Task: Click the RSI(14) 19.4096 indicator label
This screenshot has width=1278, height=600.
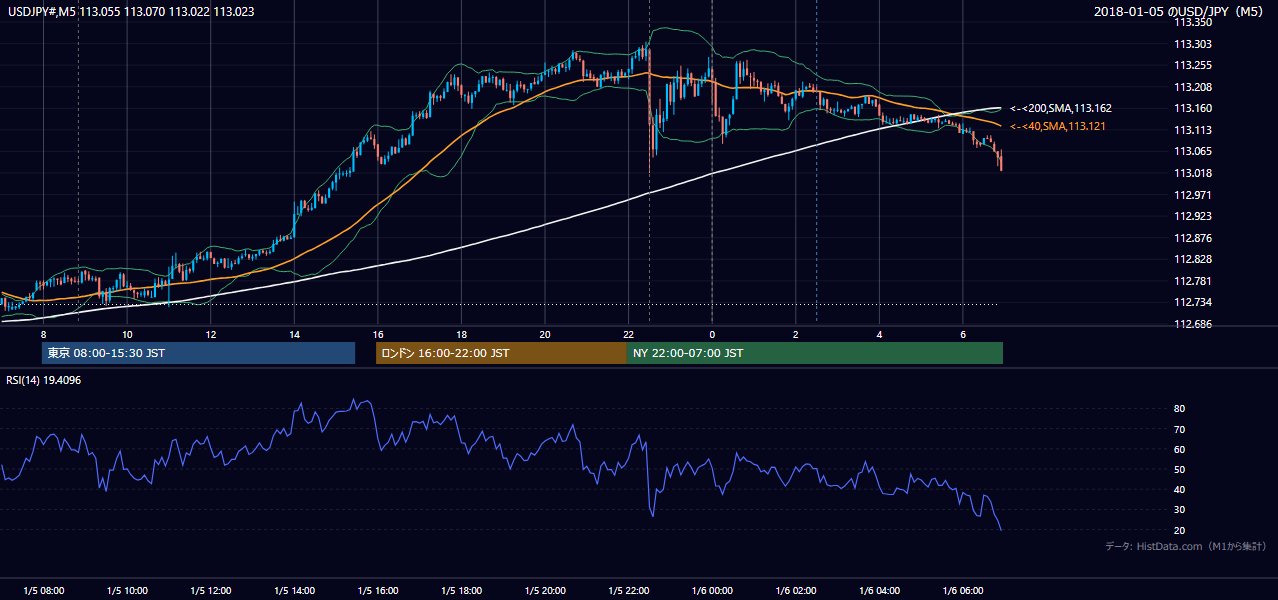Action: [46, 380]
